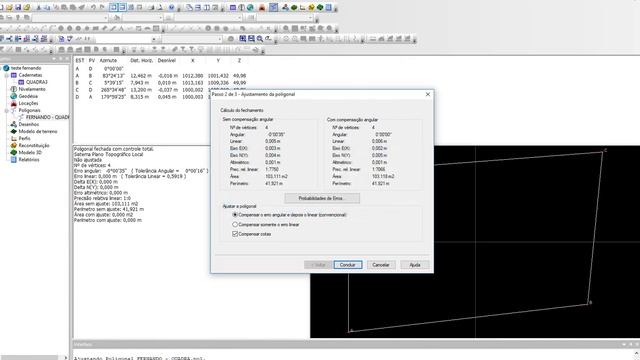Open the QUADRA3 caderneta item
Image resolution: width=640 pixels, height=360 pixels.
(36, 82)
